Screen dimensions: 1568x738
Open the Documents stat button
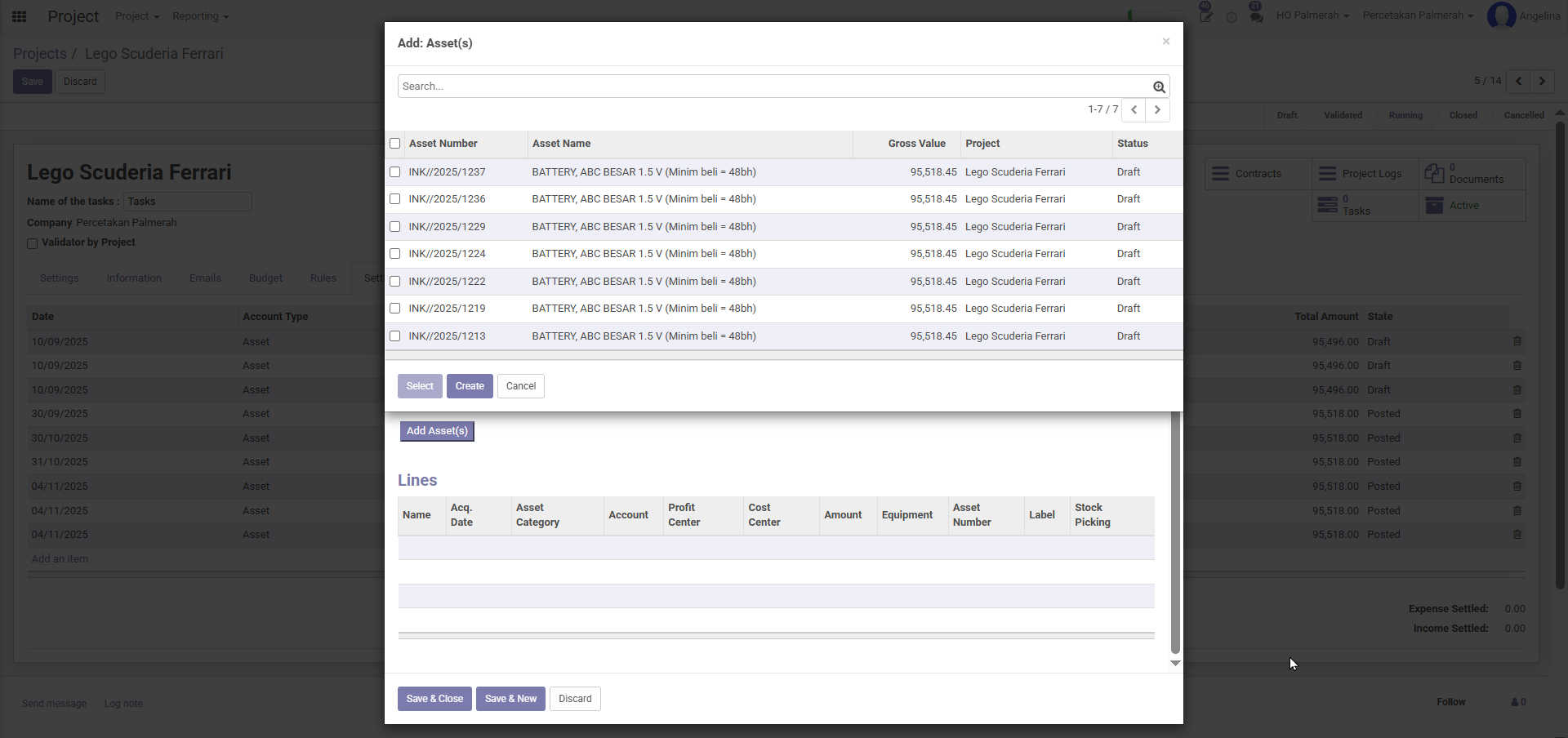tap(1472, 174)
